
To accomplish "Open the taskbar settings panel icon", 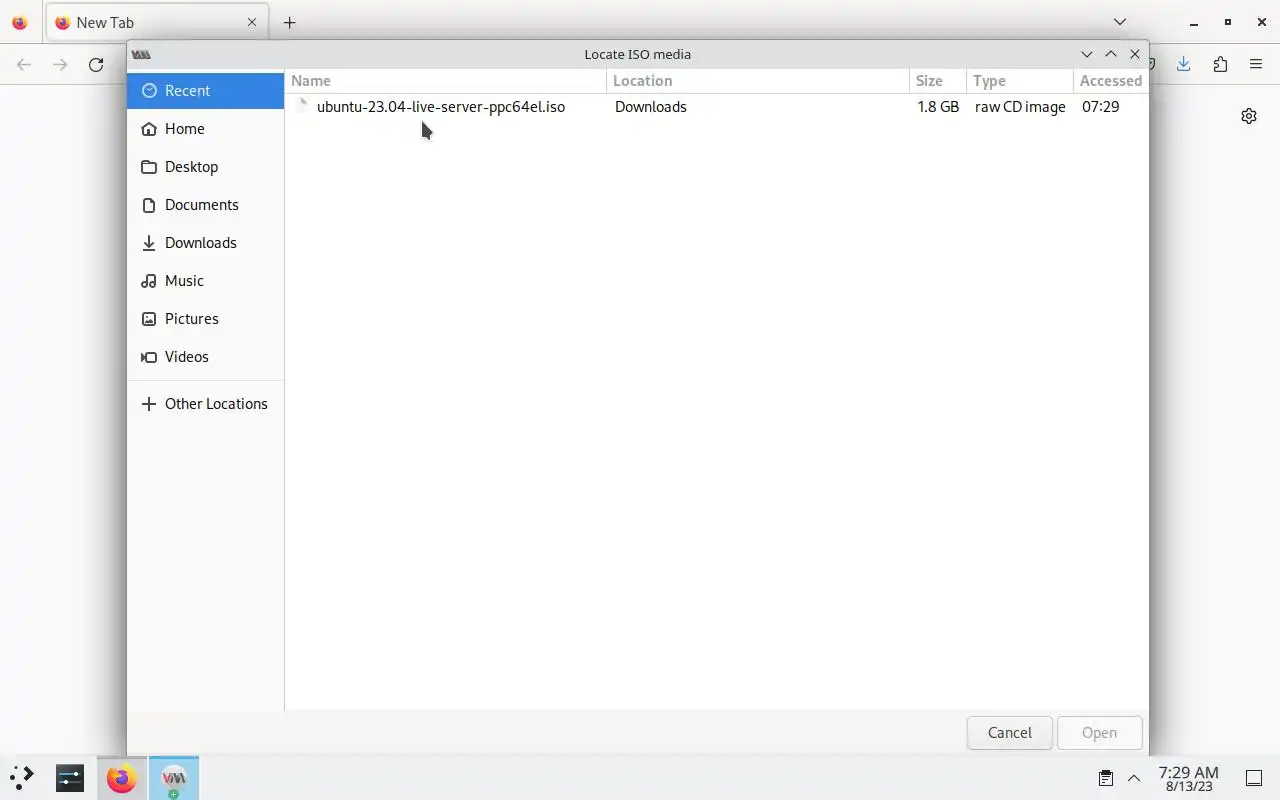I will [70, 778].
